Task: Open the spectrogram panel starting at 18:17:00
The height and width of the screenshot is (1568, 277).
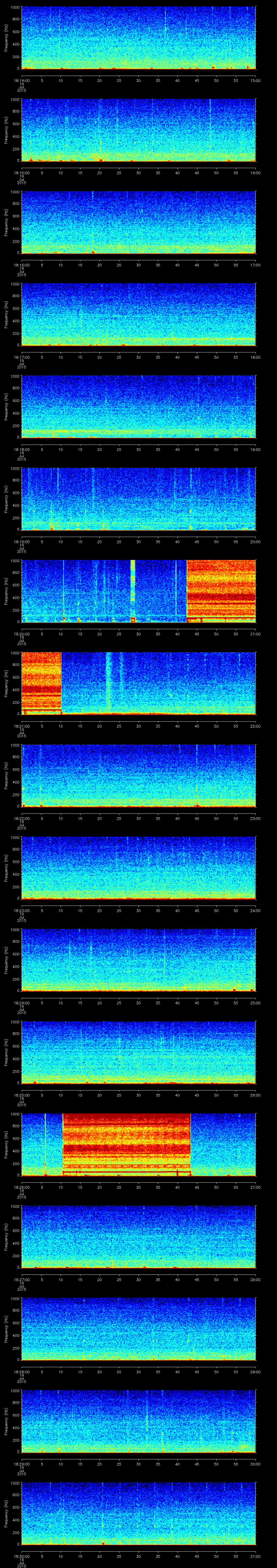Action: 138,314
